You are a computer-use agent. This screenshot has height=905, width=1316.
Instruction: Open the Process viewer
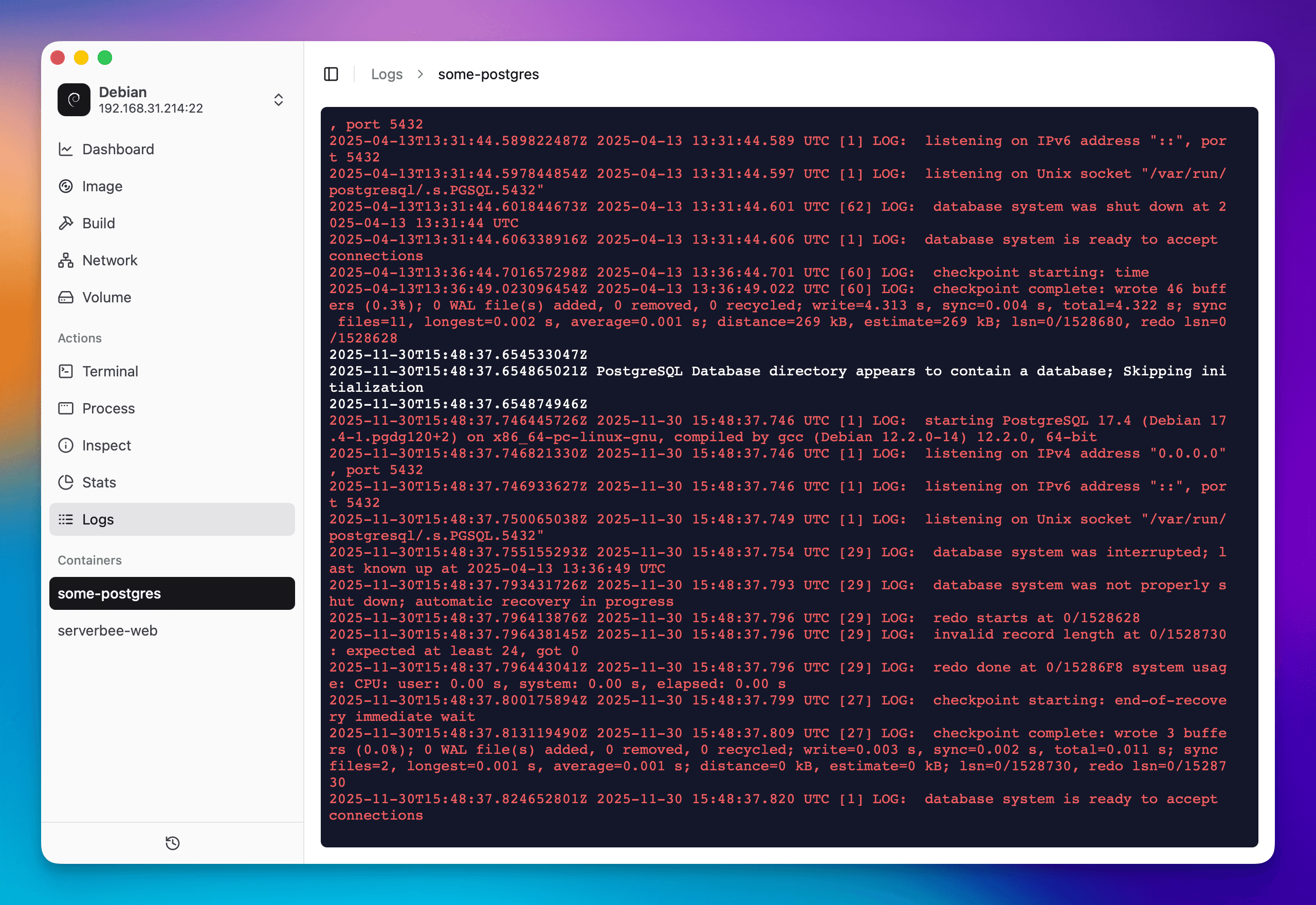click(107, 408)
